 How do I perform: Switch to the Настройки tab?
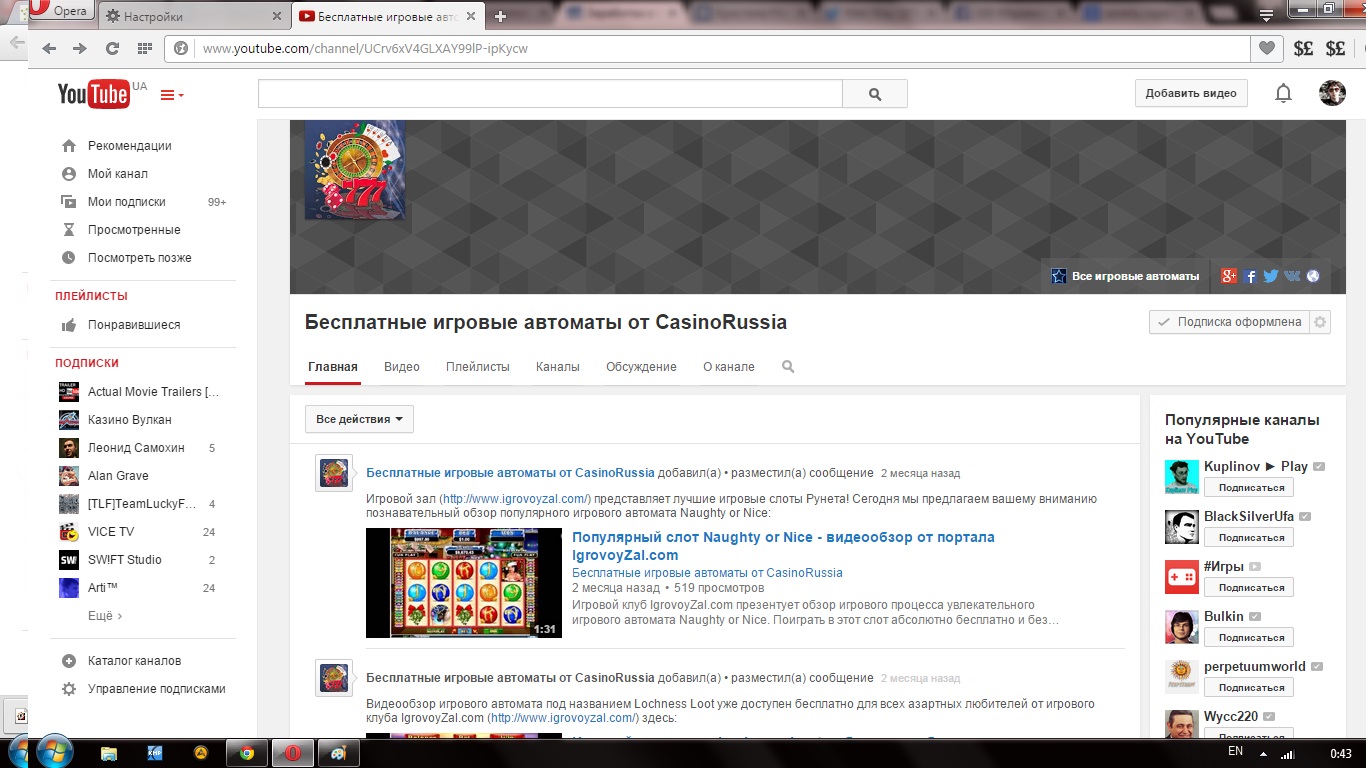click(195, 16)
